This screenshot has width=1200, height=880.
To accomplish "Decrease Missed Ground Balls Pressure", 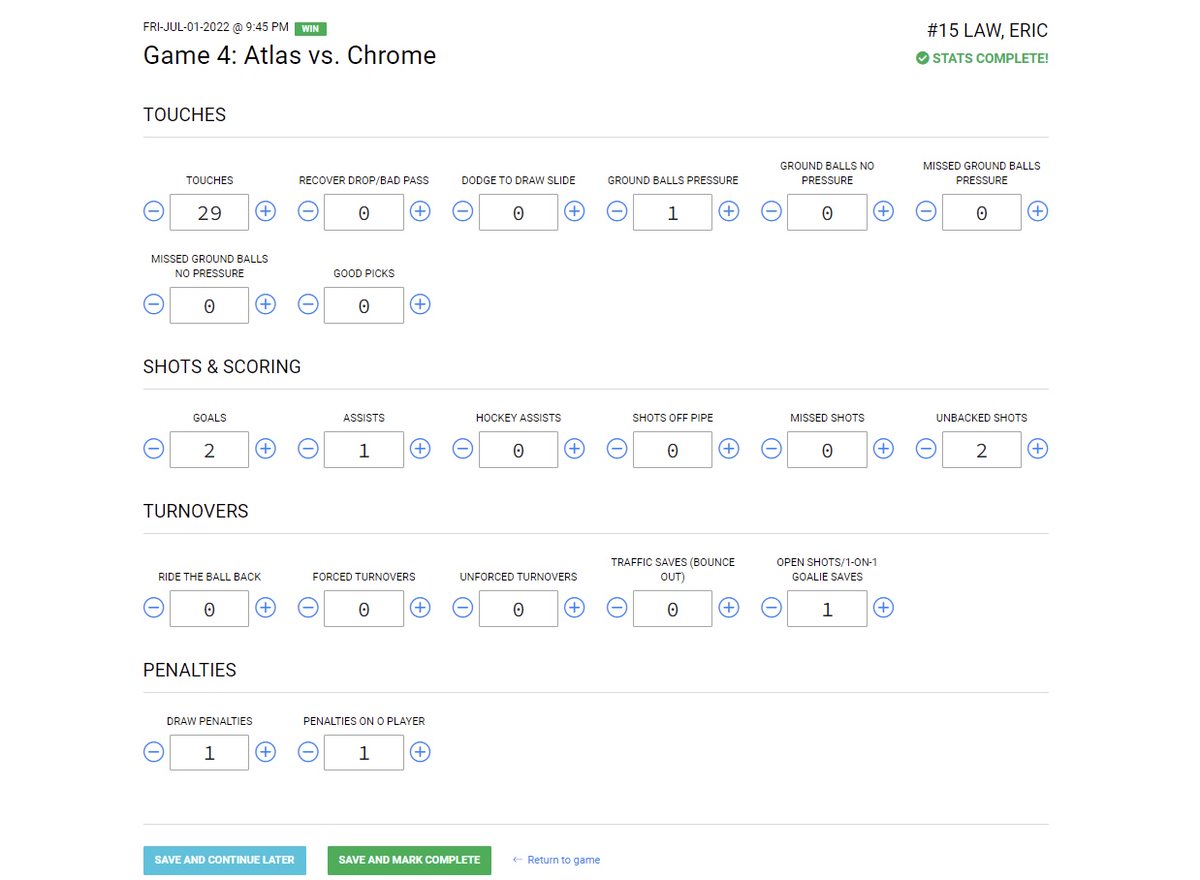I will [x=926, y=211].
